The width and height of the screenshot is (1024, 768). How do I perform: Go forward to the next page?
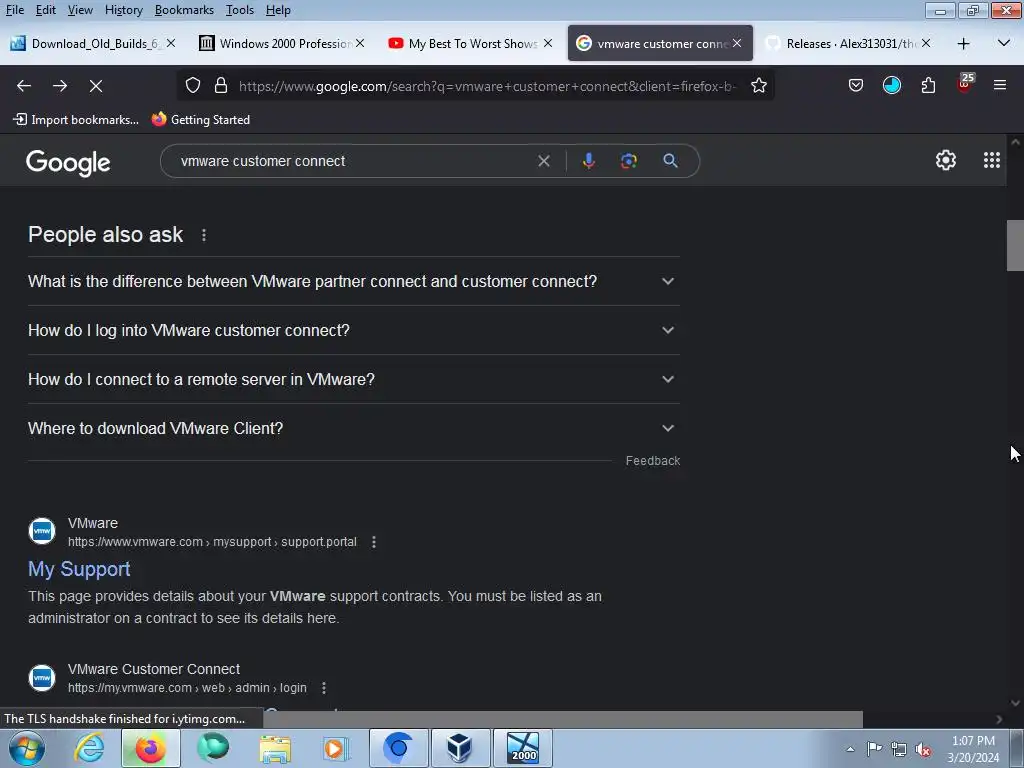[x=60, y=86]
